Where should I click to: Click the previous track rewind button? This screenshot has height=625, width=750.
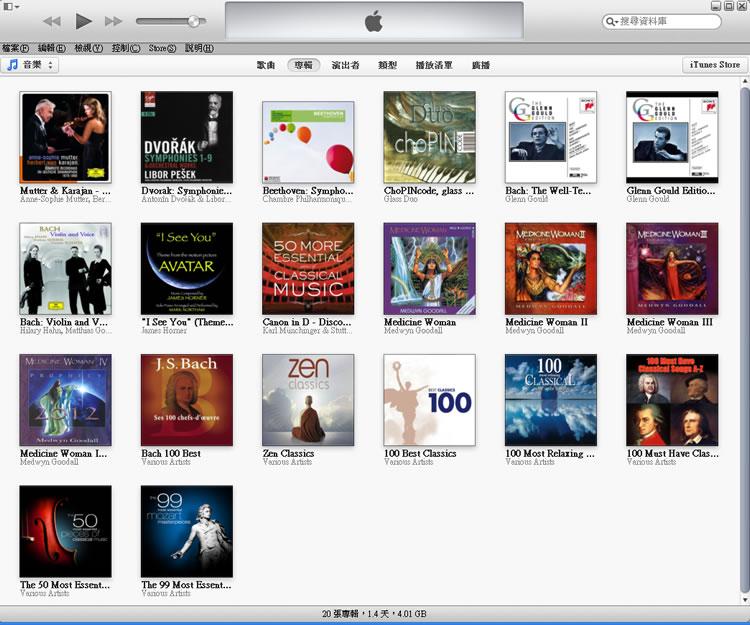(52, 22)
